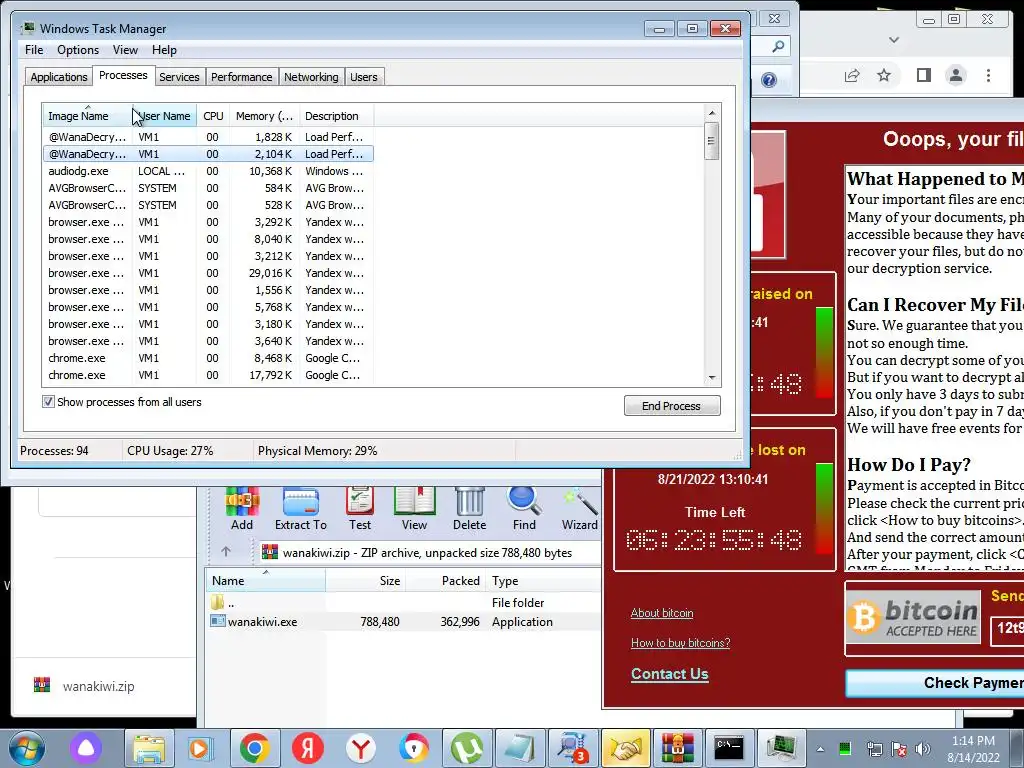
Task: Launch Windows Media Player from taskbar
Action: pyautogui.click(x=201, y=748)
